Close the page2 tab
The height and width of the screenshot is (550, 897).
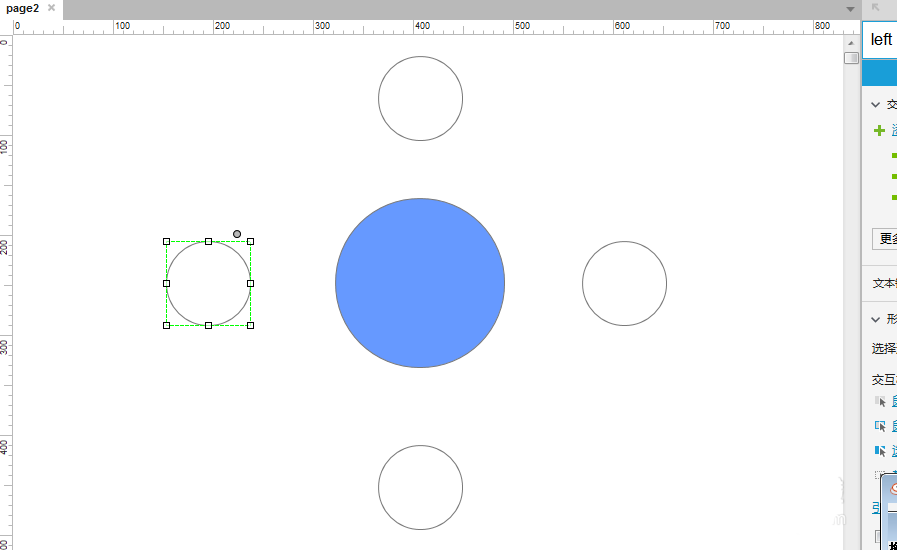[x=51, y=8]
